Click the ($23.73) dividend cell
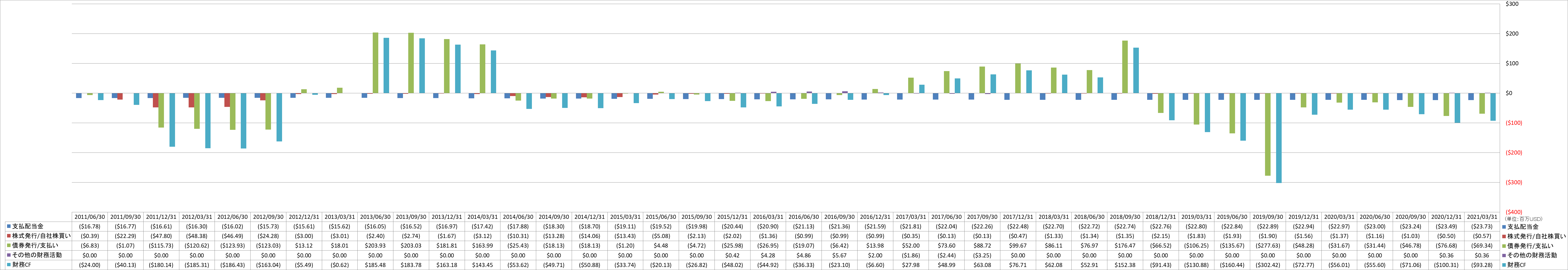 pos(1482,226)
